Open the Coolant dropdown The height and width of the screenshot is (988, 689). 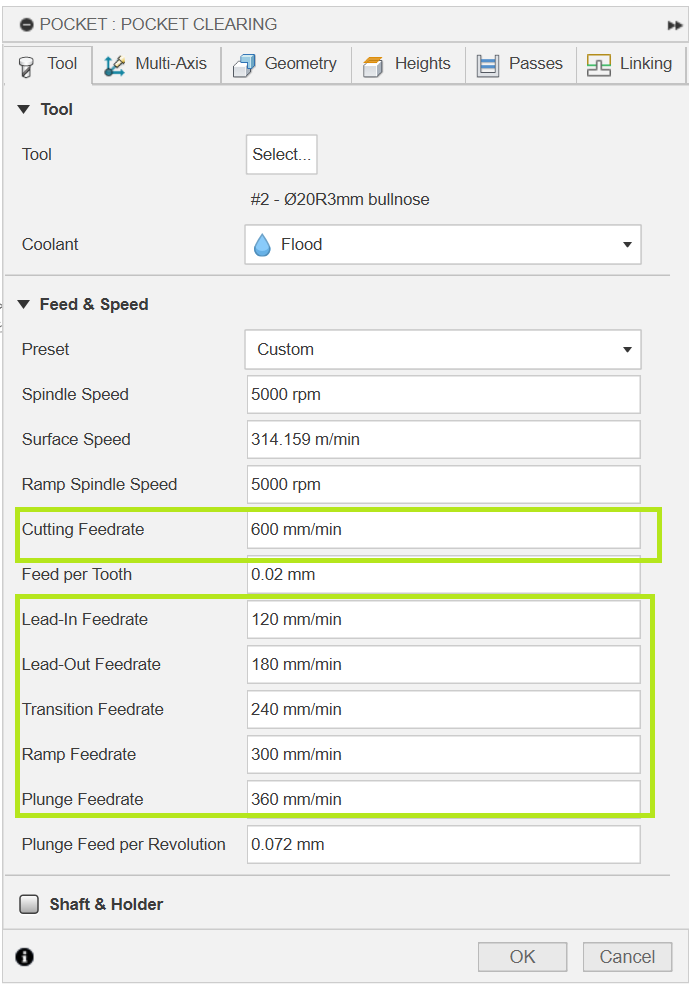click(x=443, y=244)
